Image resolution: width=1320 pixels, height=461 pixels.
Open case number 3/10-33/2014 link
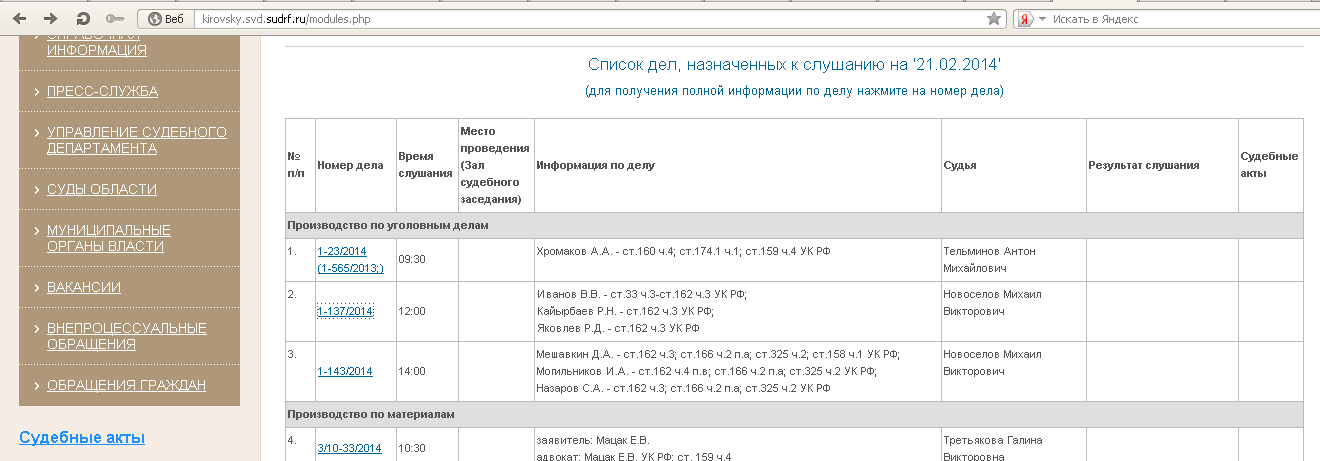pyautogui.click(x=350, y=448)
